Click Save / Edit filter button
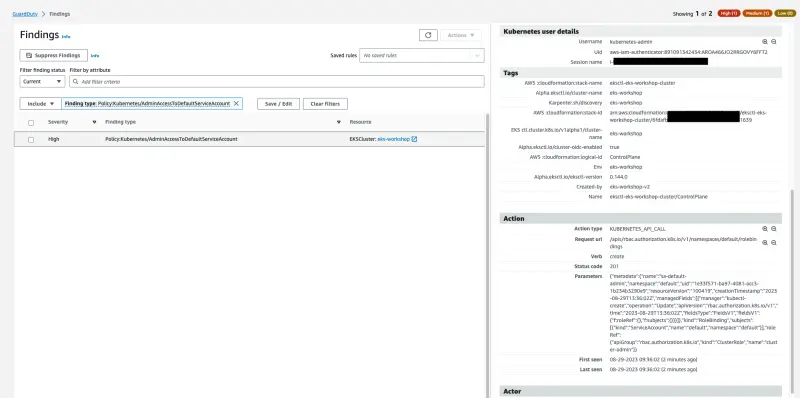 278,104
